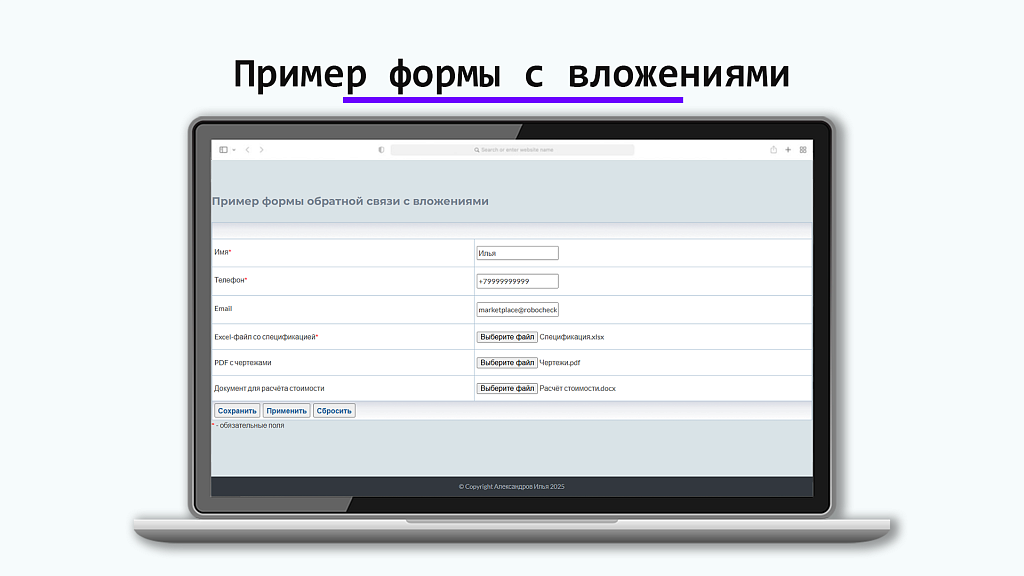Open a new tab with plus icon
Viewport: 1024px width, 576px height.
788,150
